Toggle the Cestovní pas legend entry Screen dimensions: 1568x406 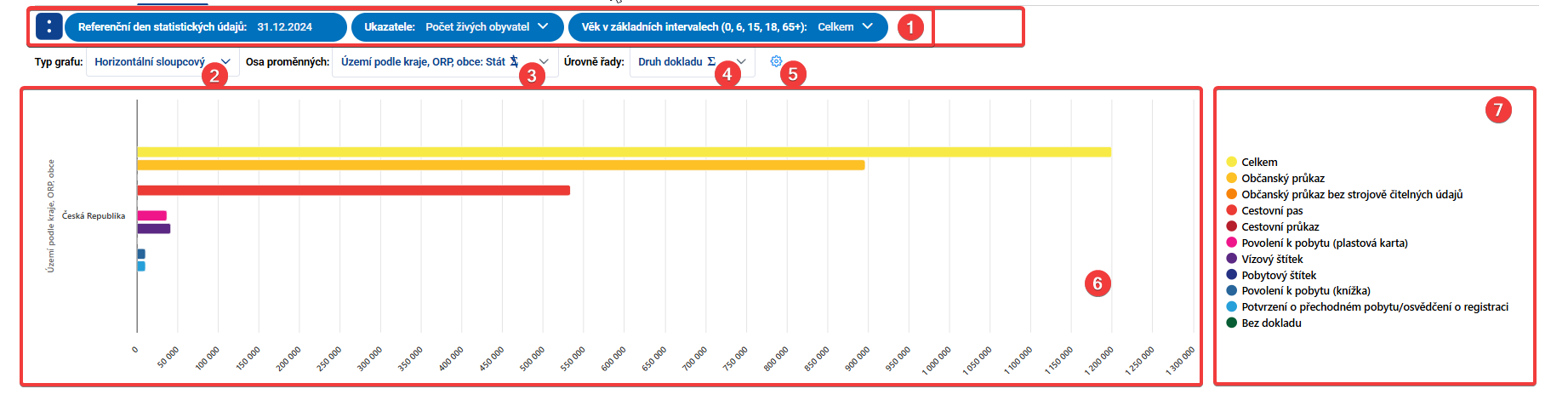(1264, 210)
